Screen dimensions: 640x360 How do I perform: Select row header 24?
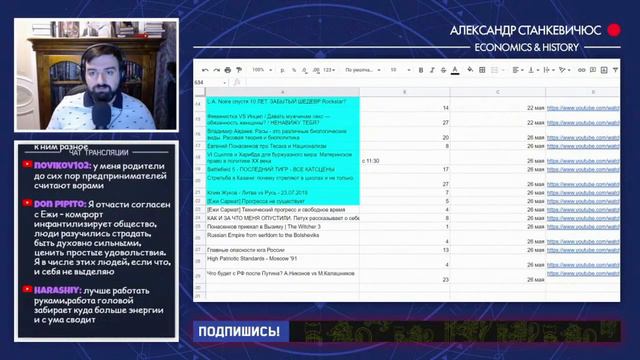(x=199, y=218)
